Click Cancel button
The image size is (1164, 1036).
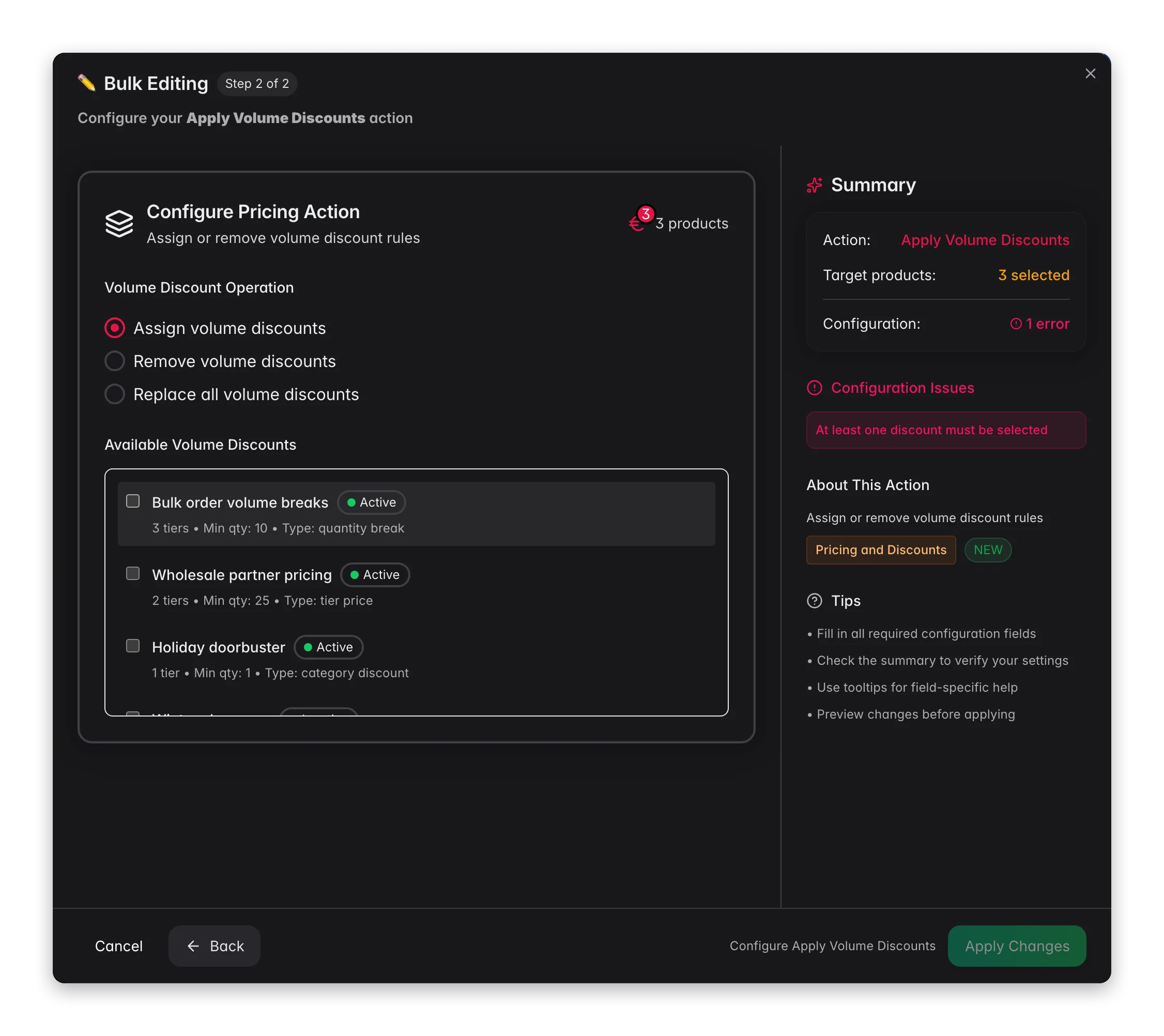click(x=118, y=946)
